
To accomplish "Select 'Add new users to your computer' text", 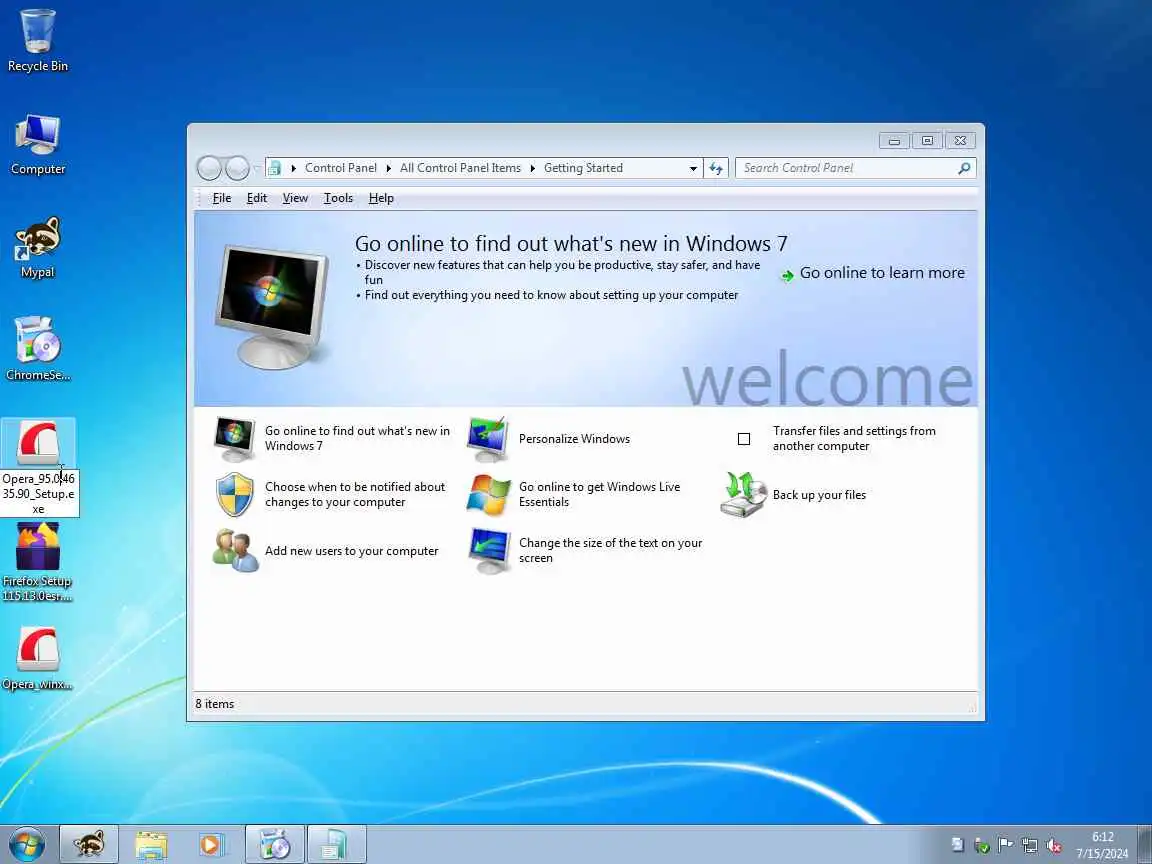I will (x=351, y=550).
